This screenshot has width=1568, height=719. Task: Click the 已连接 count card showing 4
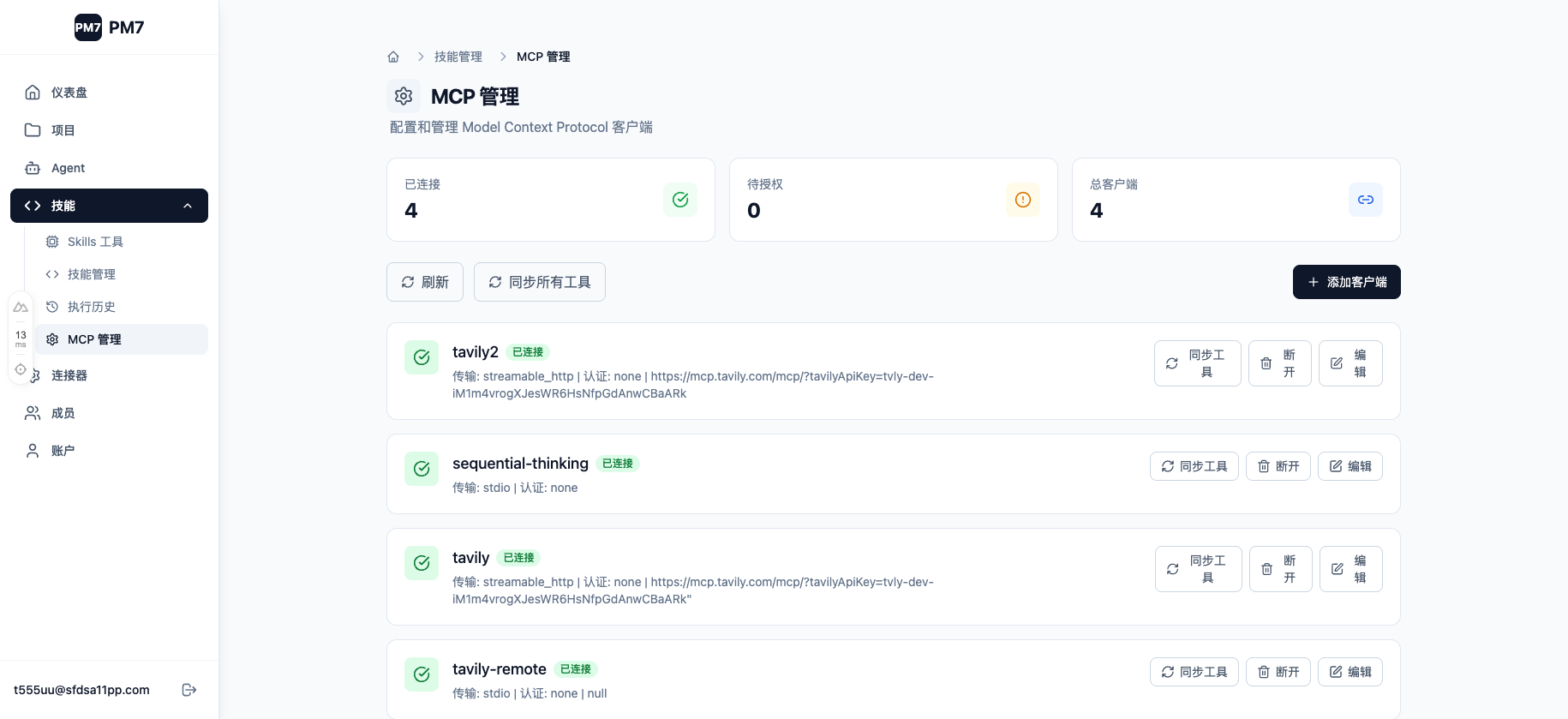(x=551, y=200)
